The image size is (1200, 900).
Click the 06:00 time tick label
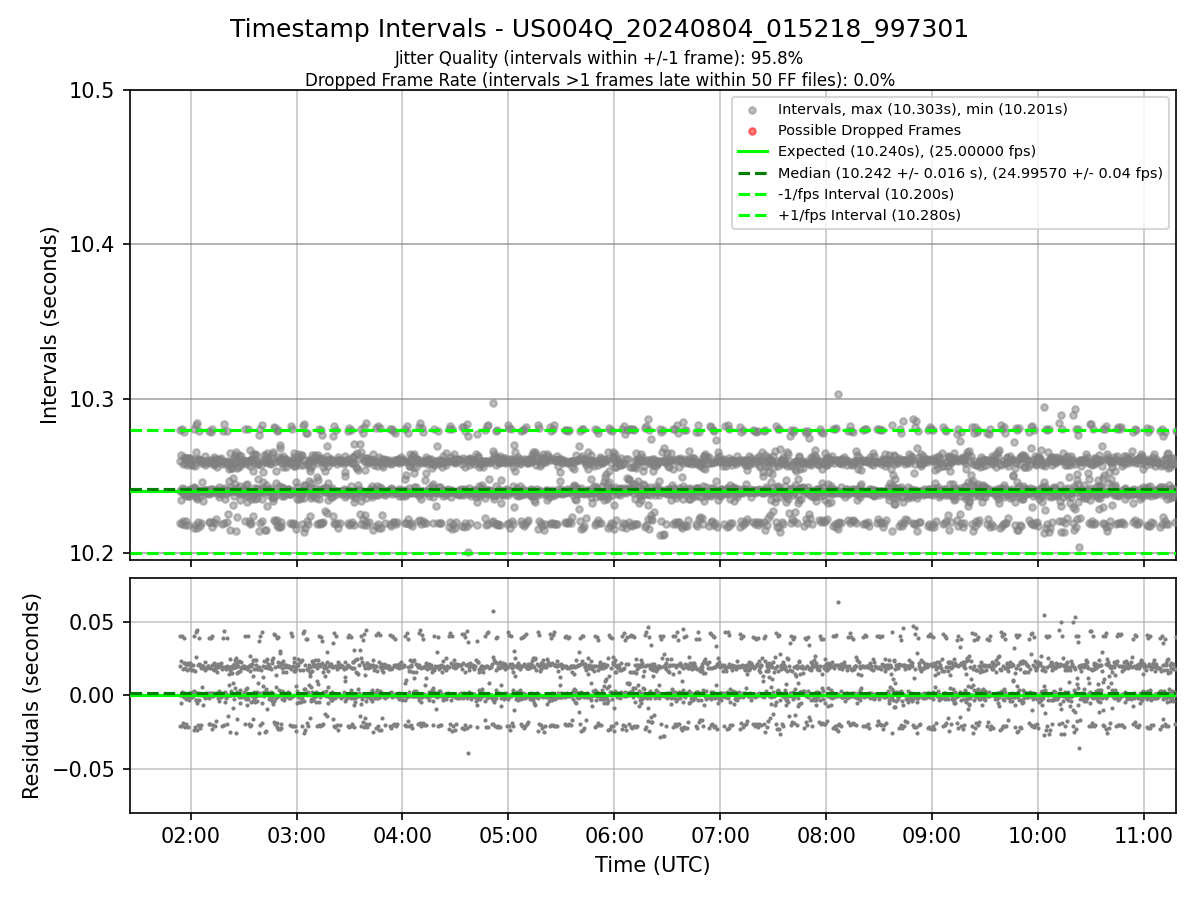(614, 835)
